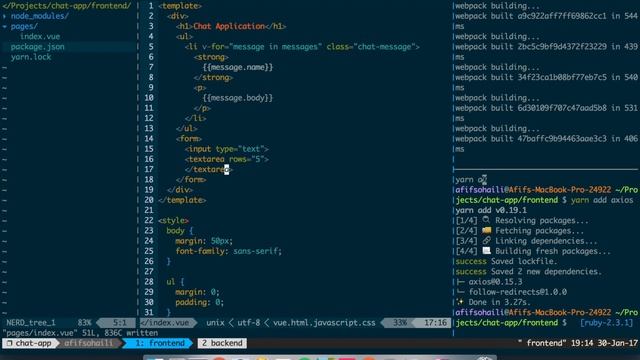Click the <style> tag on line 22
Viewport: 640px width, 360px height.
[x=173, y=220]
